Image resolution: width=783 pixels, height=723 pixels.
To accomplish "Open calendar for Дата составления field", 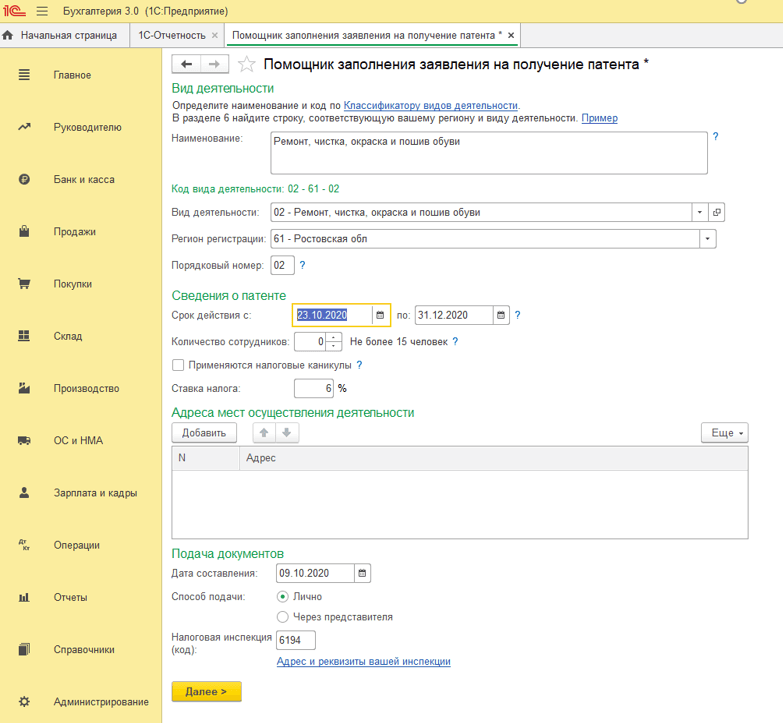I will click(362, 573).
